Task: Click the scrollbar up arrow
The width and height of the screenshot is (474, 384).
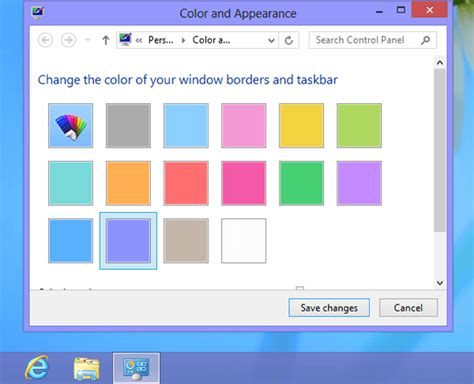Action: (440, 62)
